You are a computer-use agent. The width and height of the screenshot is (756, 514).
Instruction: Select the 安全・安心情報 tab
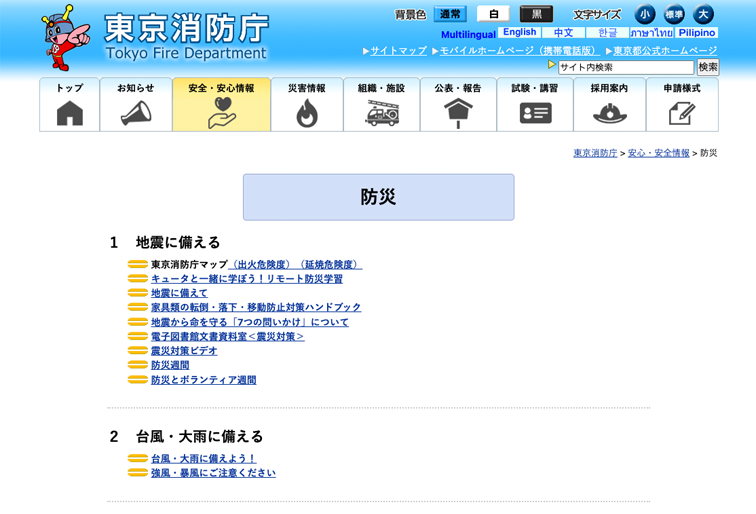click(221, 105)
